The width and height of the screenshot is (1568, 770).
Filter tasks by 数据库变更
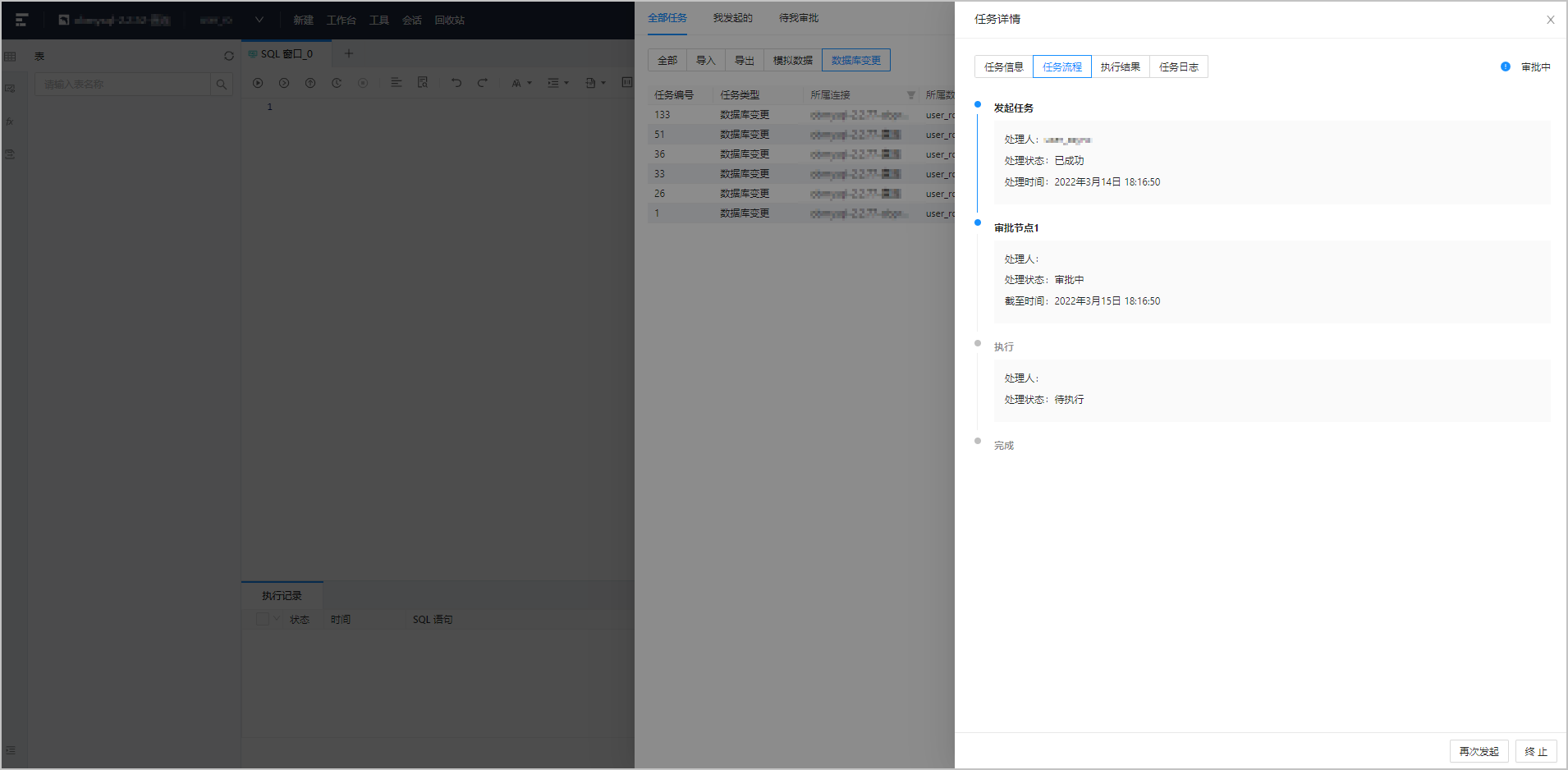855,60
